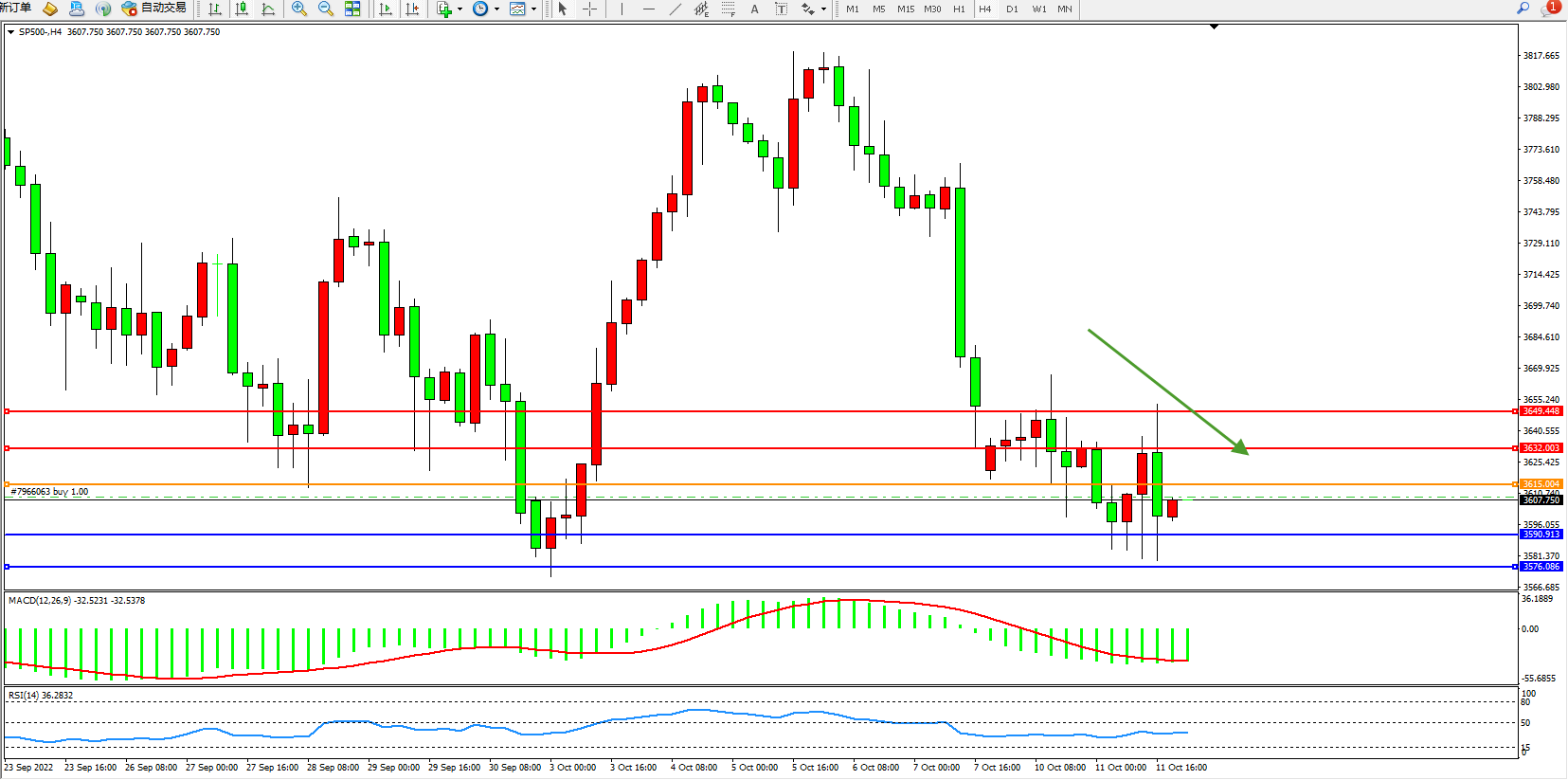Viewport: 1568px width, 780px height.
Task: Switch to the M15 timeframe
Action: tap(906, 9)
